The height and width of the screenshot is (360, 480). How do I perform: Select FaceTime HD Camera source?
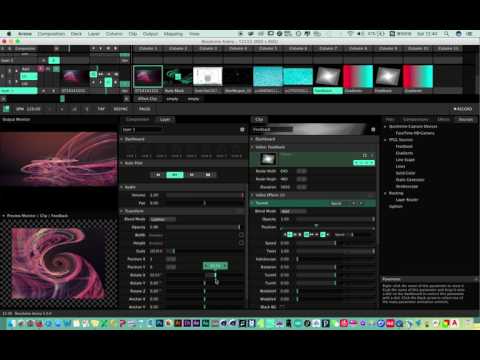(415, 133)
